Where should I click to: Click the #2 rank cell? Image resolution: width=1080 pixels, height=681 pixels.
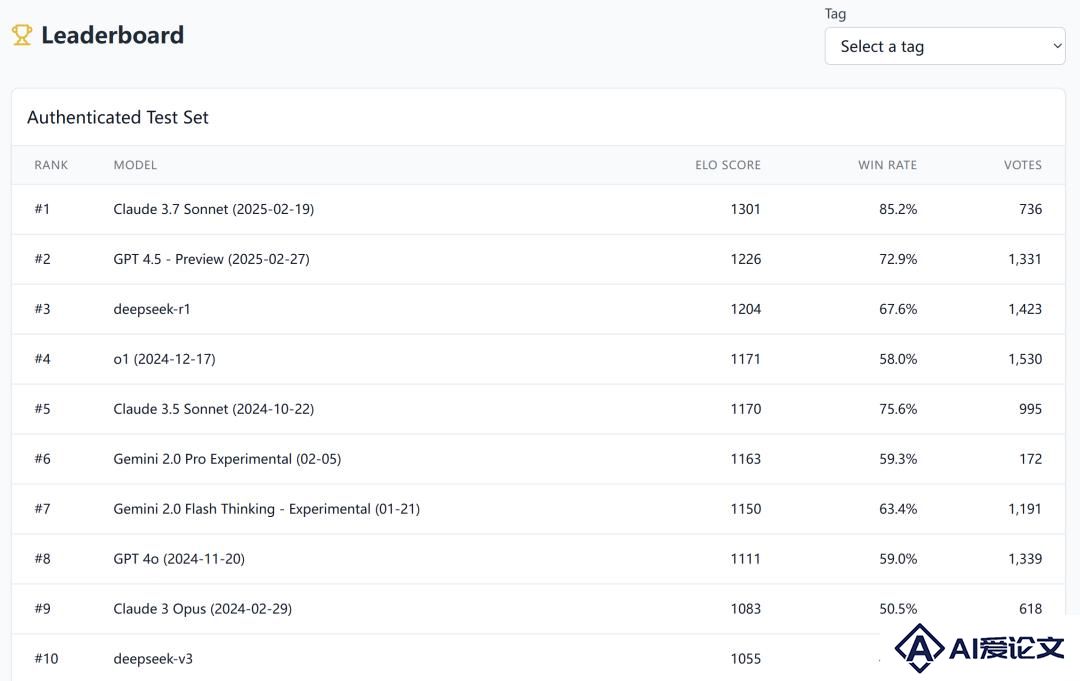point(43,260)
